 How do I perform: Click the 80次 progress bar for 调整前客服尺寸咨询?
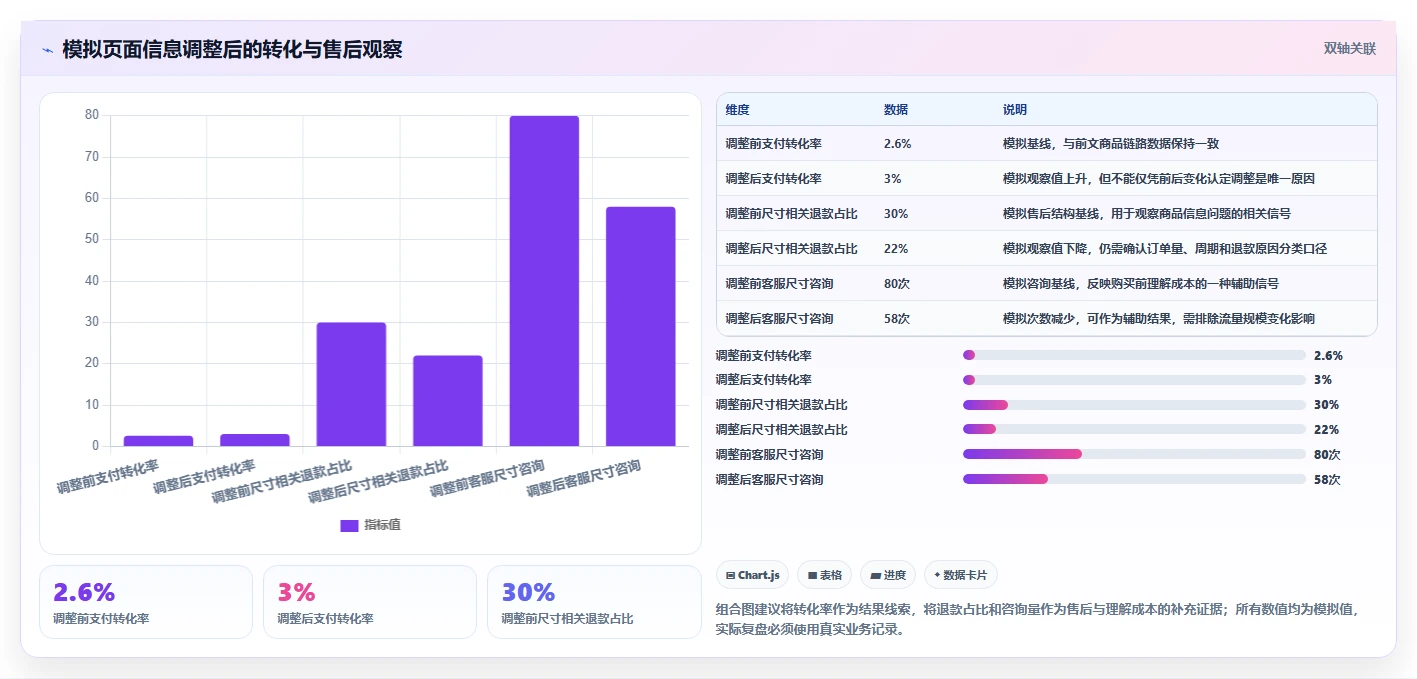(x=1134, y=454)
